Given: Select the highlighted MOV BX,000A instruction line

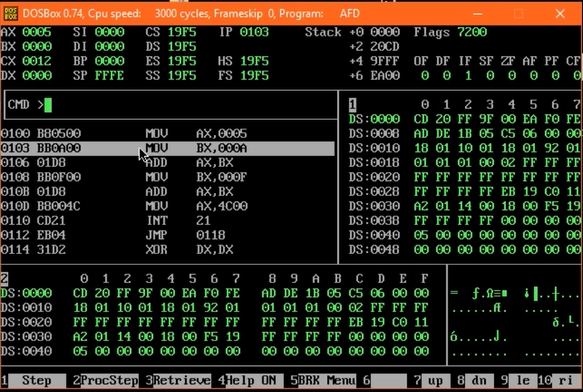Looking at the screenshot, I should 167,148.
